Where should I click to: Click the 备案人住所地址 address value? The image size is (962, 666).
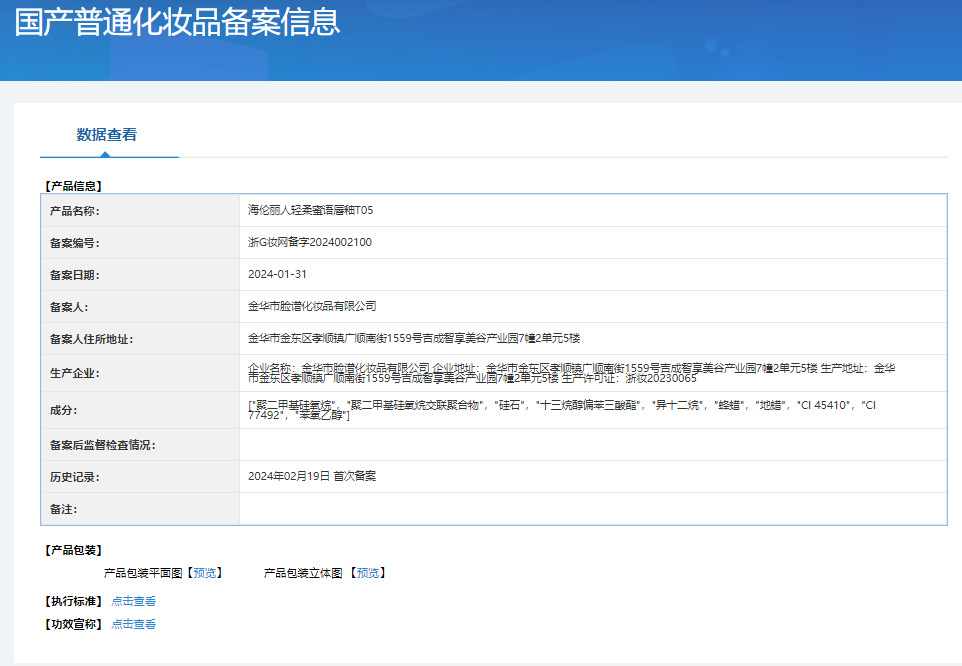[413, 338]
